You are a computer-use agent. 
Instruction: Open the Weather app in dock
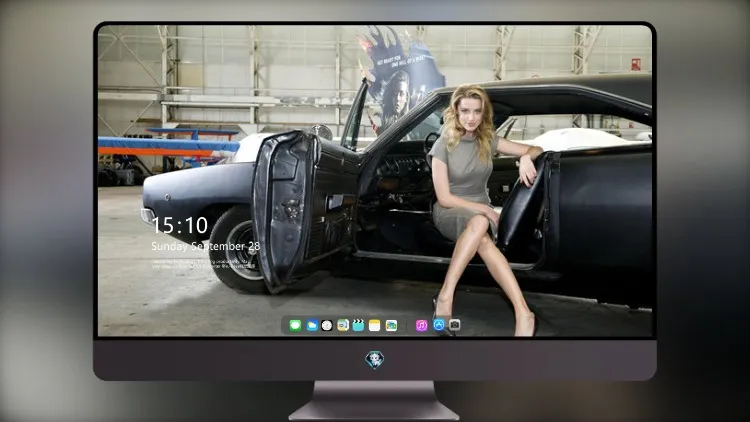tap(312, 326)
